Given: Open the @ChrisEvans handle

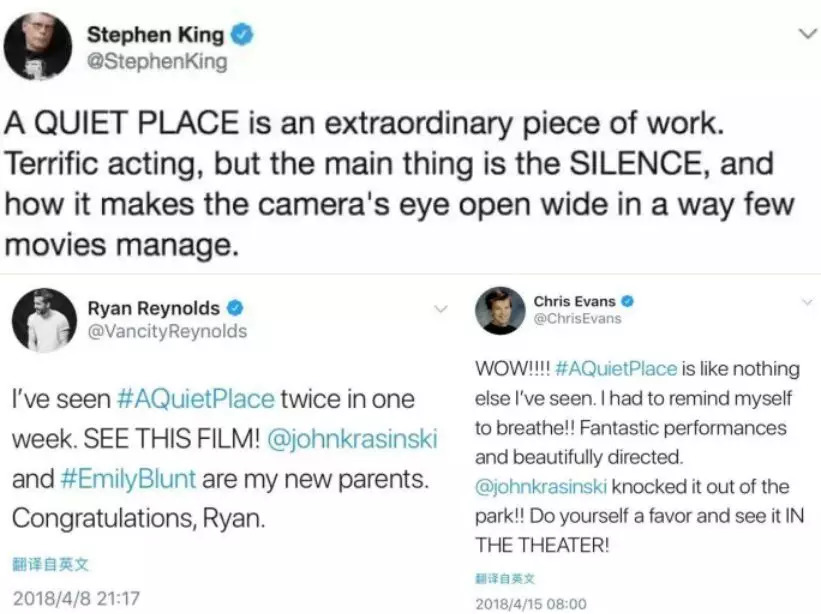Looking at the screenshot, I should (x=577, y=318).
